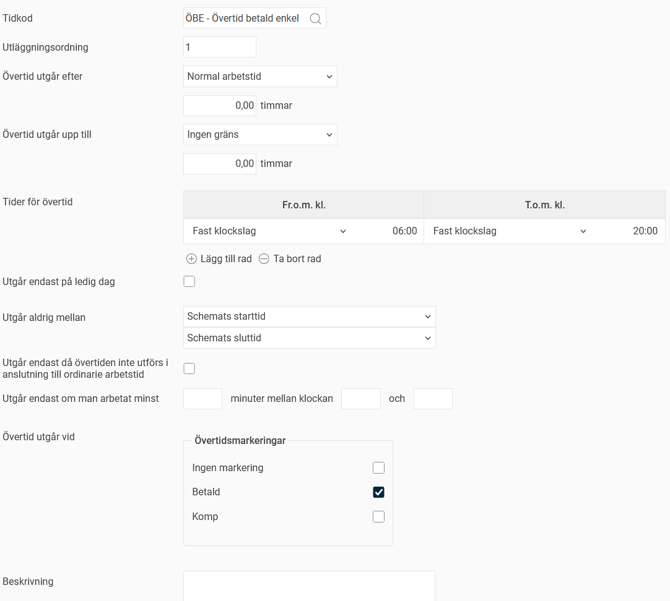Expand the Schemats starttid dropdown
Image resolution: width=670 pixels, height=601 pixels.
click(309, 317)
